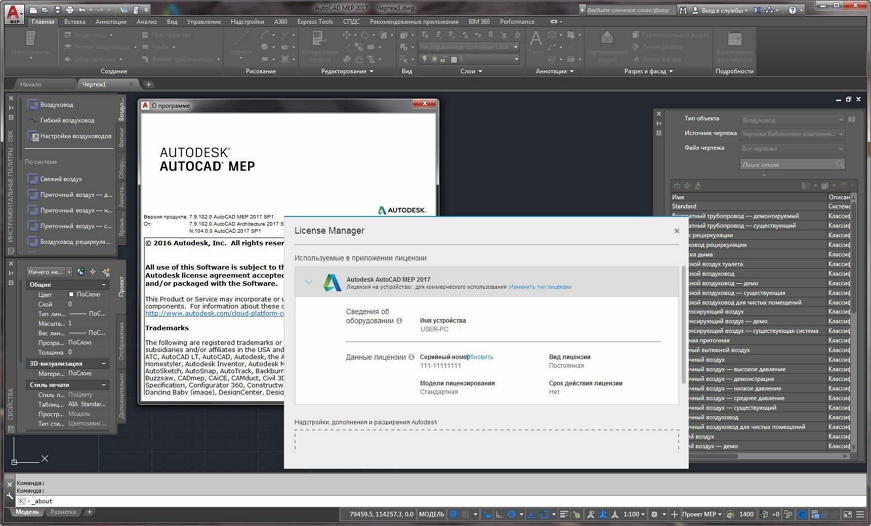Close the License Manager with the X
871x526 pixels.
[677, 231]
